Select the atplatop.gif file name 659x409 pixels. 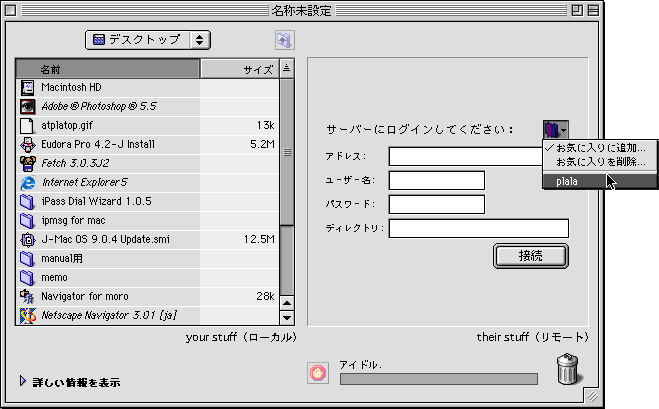(x=66, y=125)
